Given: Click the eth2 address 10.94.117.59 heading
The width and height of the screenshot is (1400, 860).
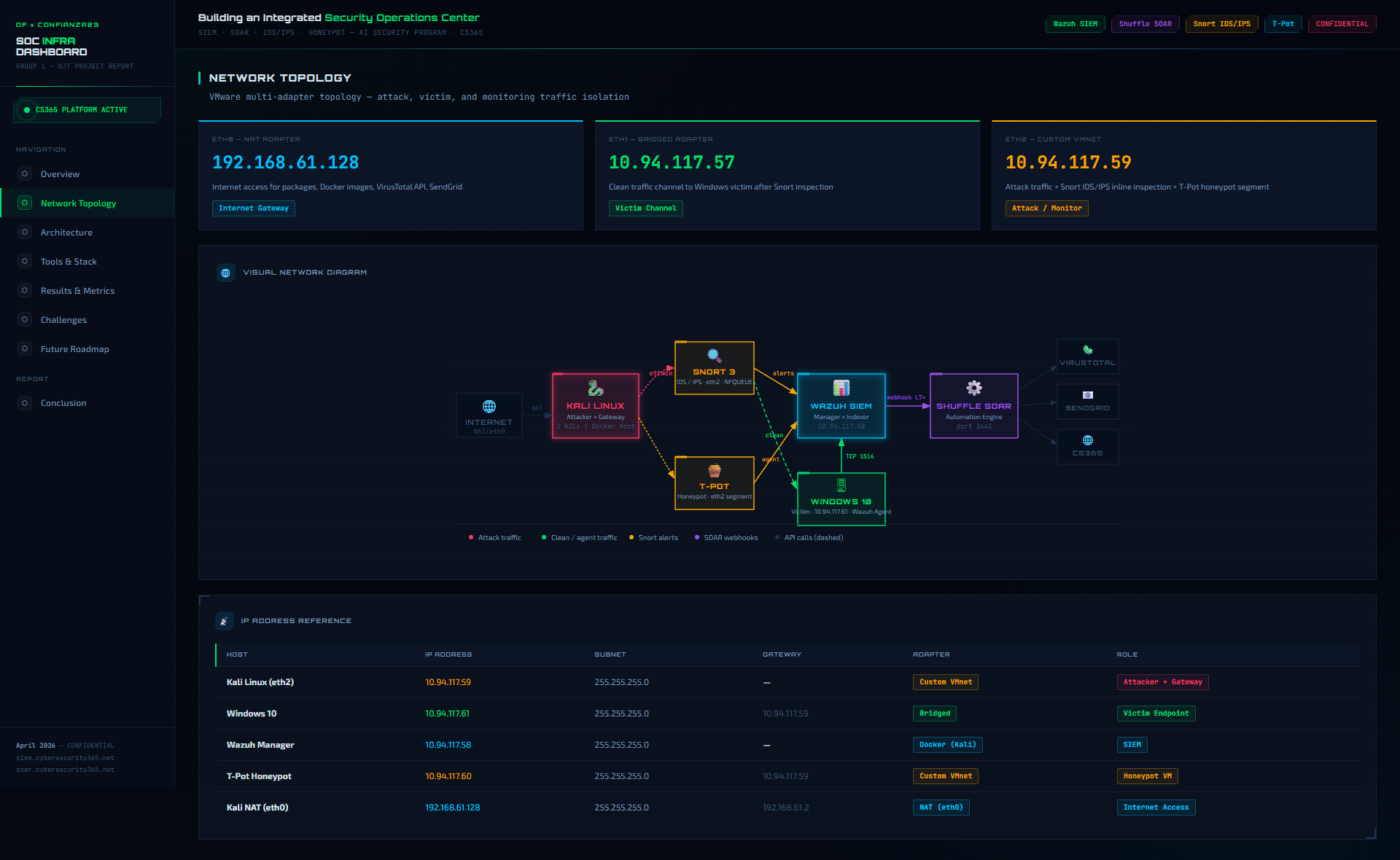Looking at the screenshot, I should 1068,163.
